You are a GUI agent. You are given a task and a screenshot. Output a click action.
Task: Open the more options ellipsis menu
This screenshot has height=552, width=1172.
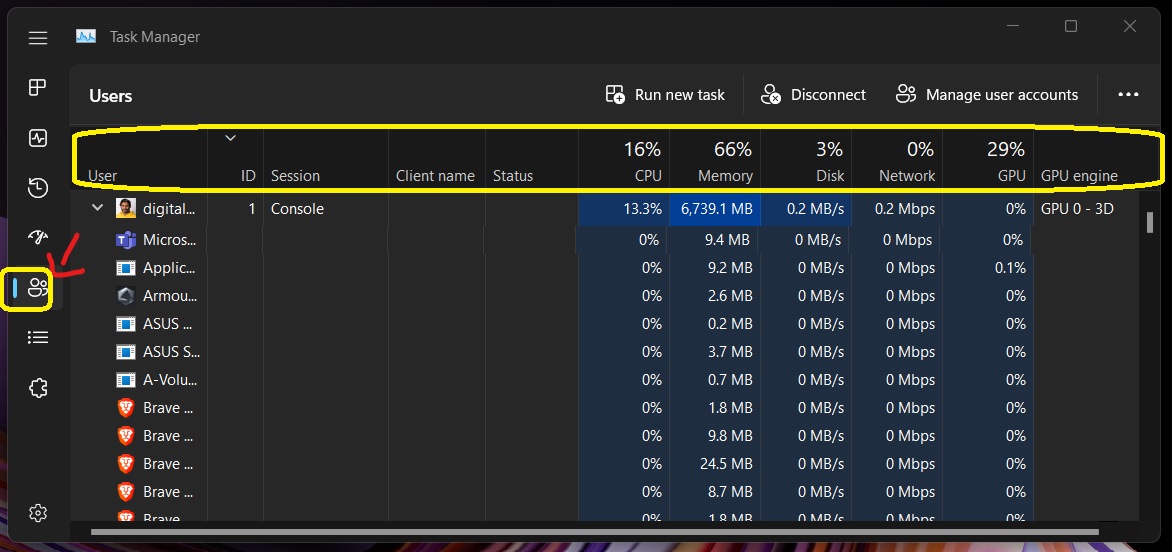[1128, 95]
